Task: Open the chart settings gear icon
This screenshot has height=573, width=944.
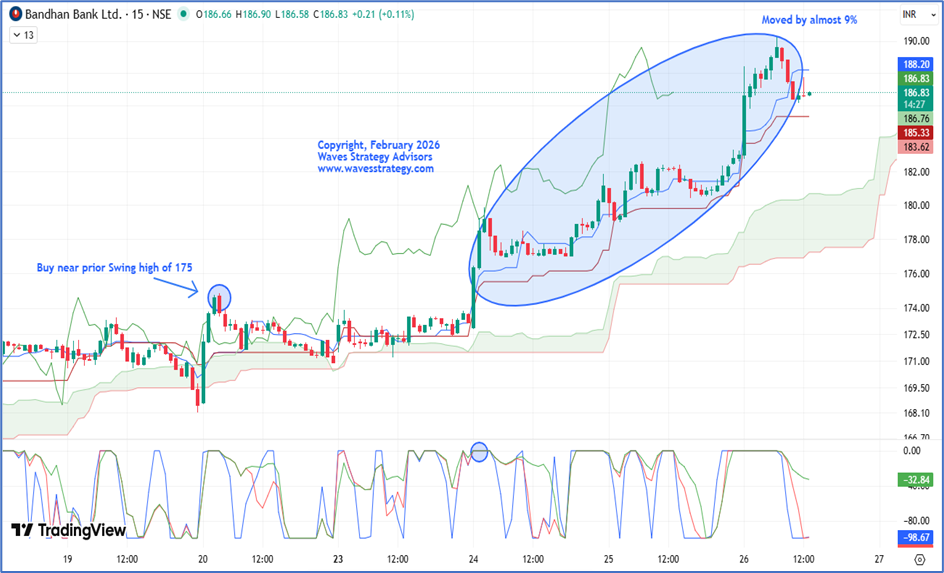Action: [919, 559]
